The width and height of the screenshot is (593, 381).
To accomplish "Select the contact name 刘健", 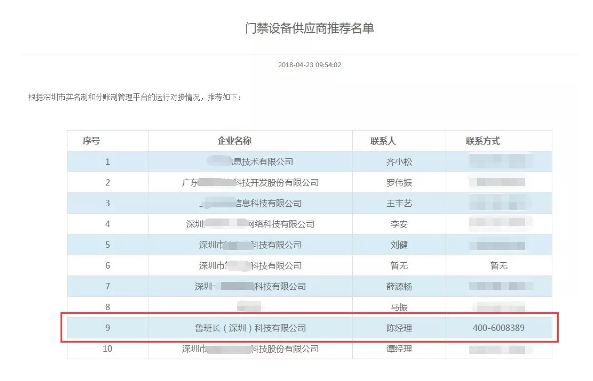I will 399,245.
